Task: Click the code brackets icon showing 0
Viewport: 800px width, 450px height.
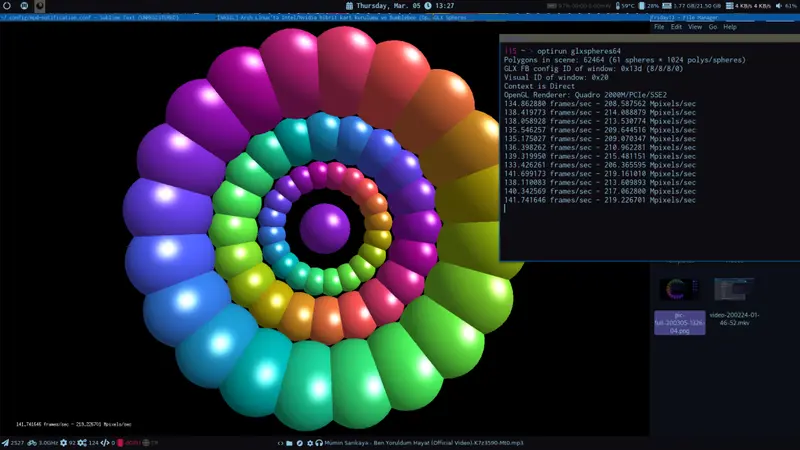Action: (105, 443)
